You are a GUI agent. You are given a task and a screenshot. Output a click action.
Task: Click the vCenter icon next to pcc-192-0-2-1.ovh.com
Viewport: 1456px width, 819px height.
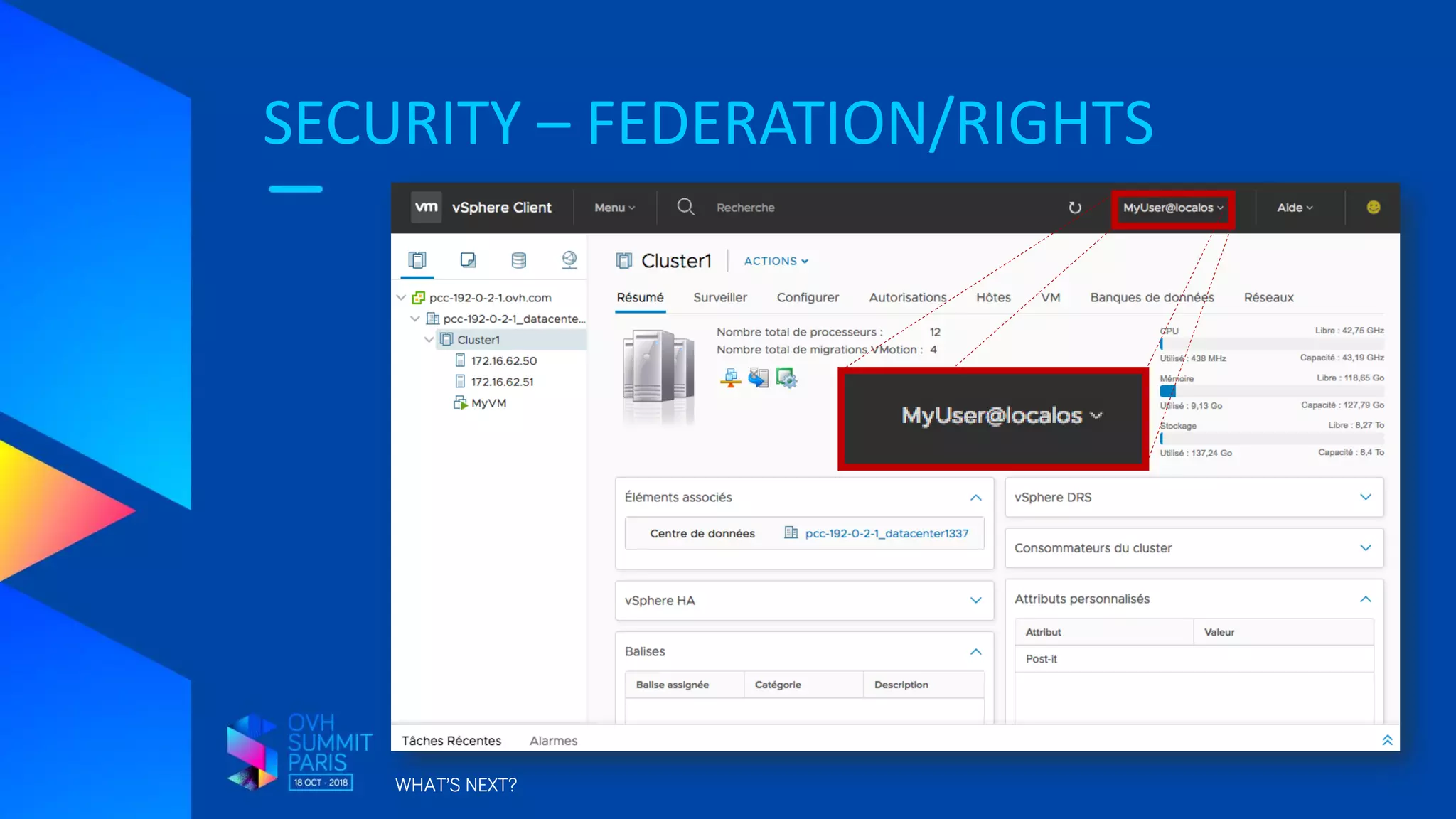pyautogui.click(x=419, y=298)
